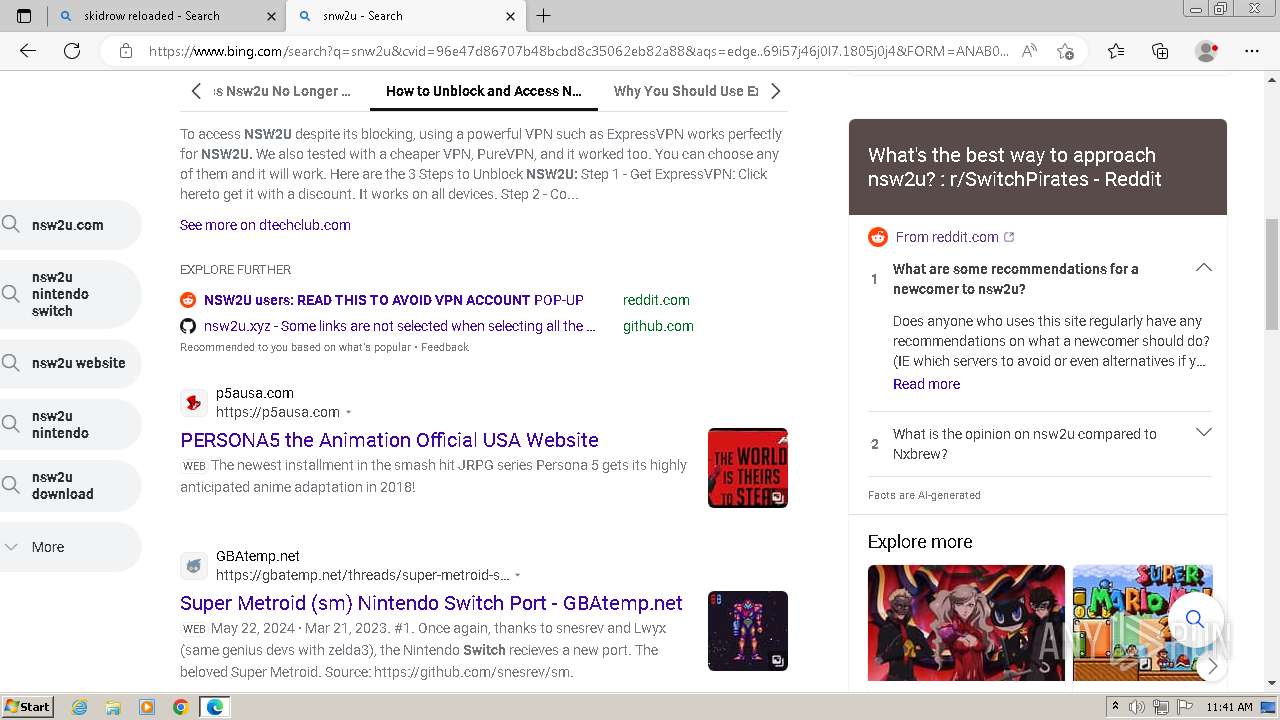Open File Explorer folder in taskbar

[113, 707]
